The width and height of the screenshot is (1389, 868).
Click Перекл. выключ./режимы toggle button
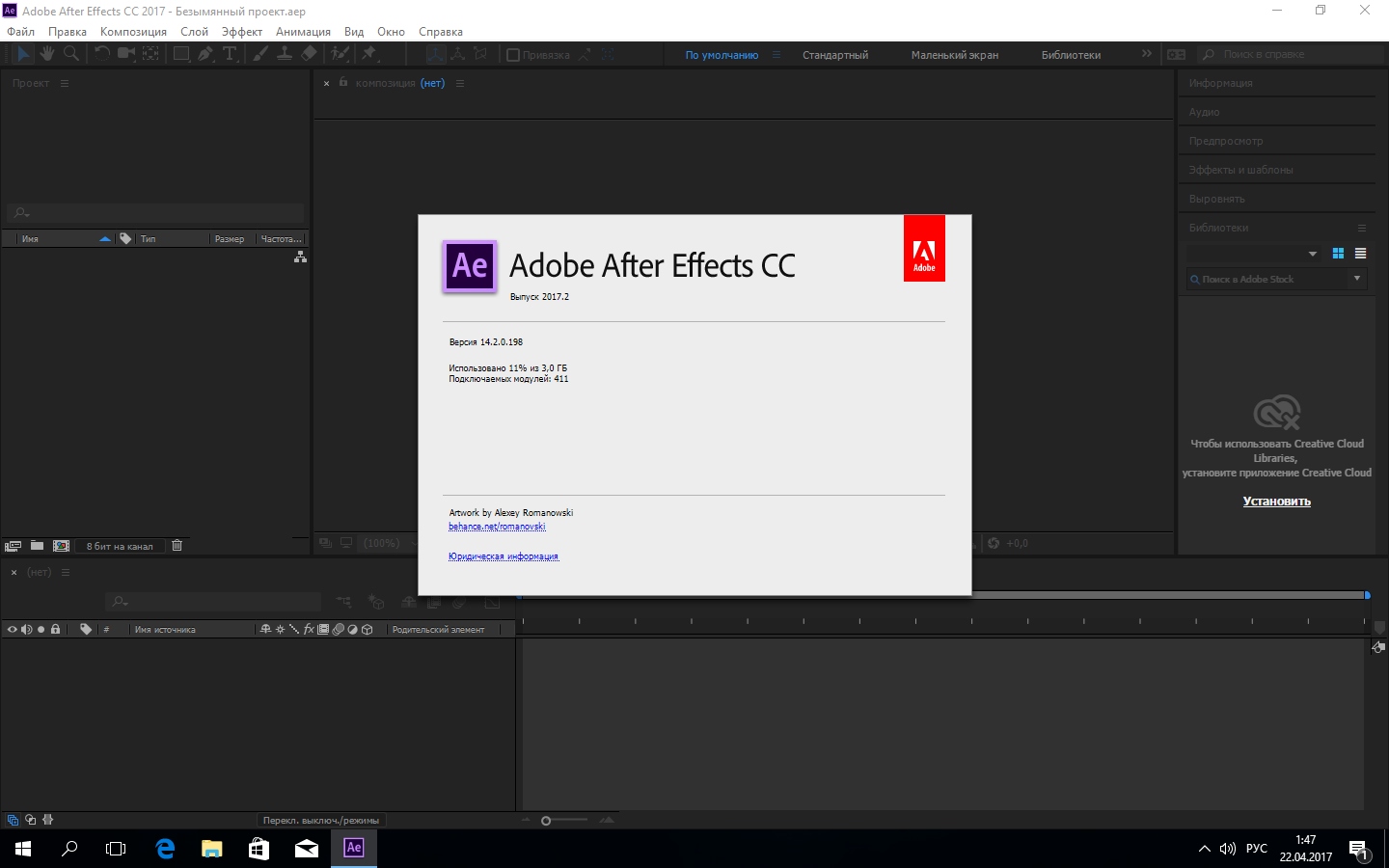click(320, 820)
